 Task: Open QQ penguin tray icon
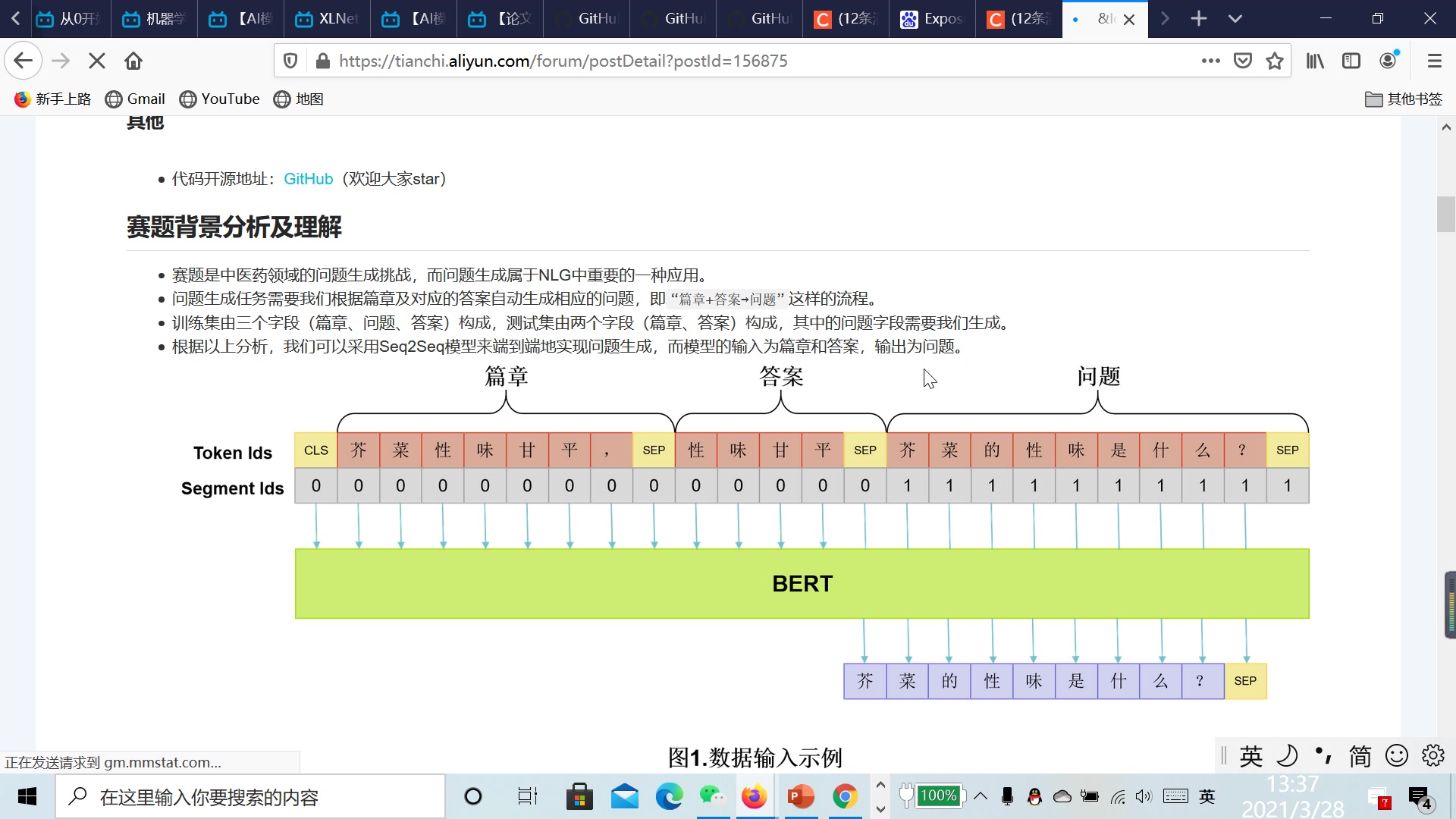[x=1034, y=796]
